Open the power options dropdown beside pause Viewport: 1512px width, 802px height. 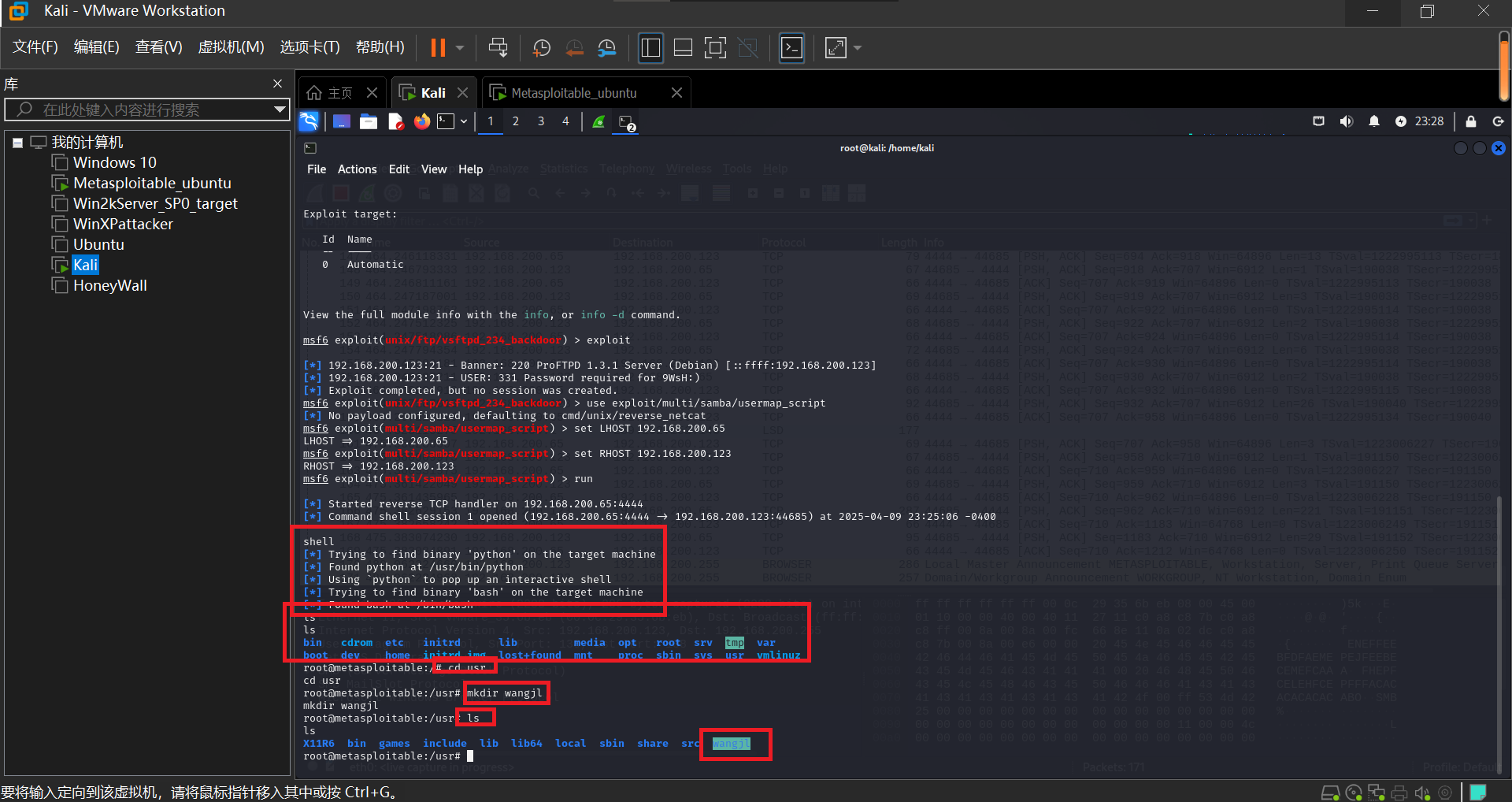(x=460, y=48)
